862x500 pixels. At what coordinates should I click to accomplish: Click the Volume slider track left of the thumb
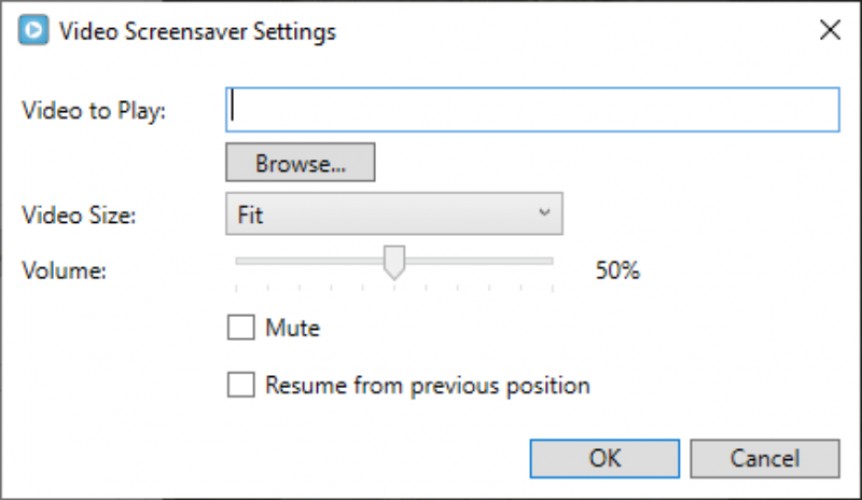point(310,261)
